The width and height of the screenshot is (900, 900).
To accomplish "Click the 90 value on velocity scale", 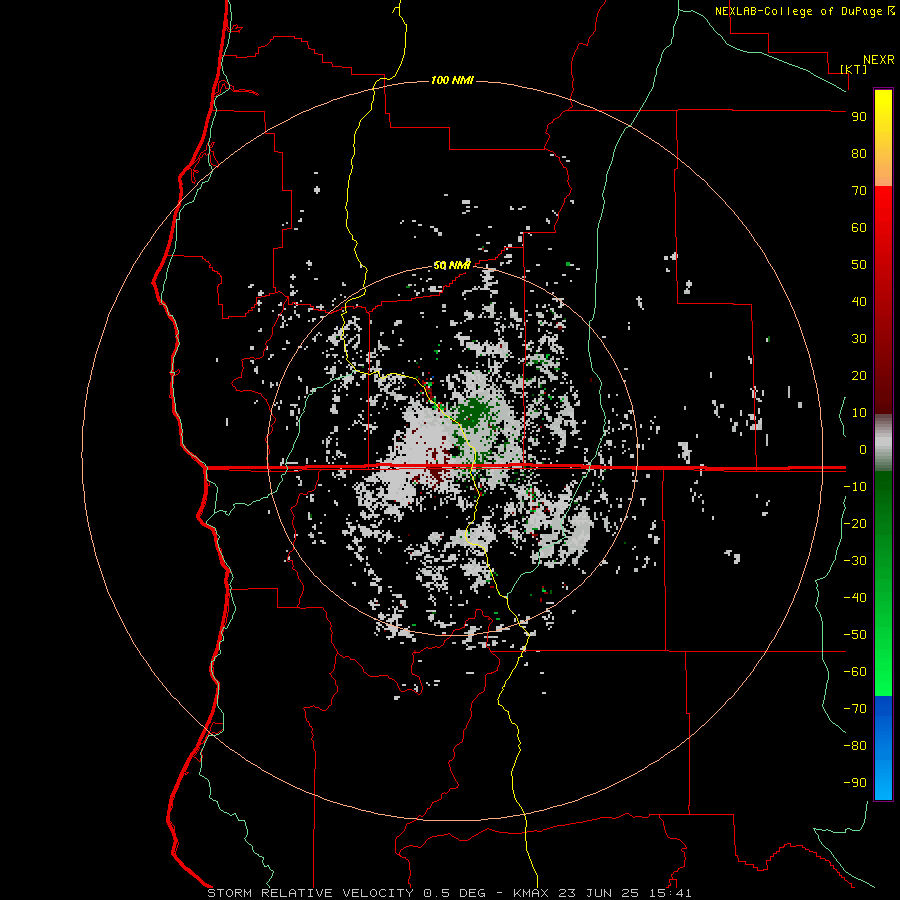I will pyautogui.click(x=859, y=117).
